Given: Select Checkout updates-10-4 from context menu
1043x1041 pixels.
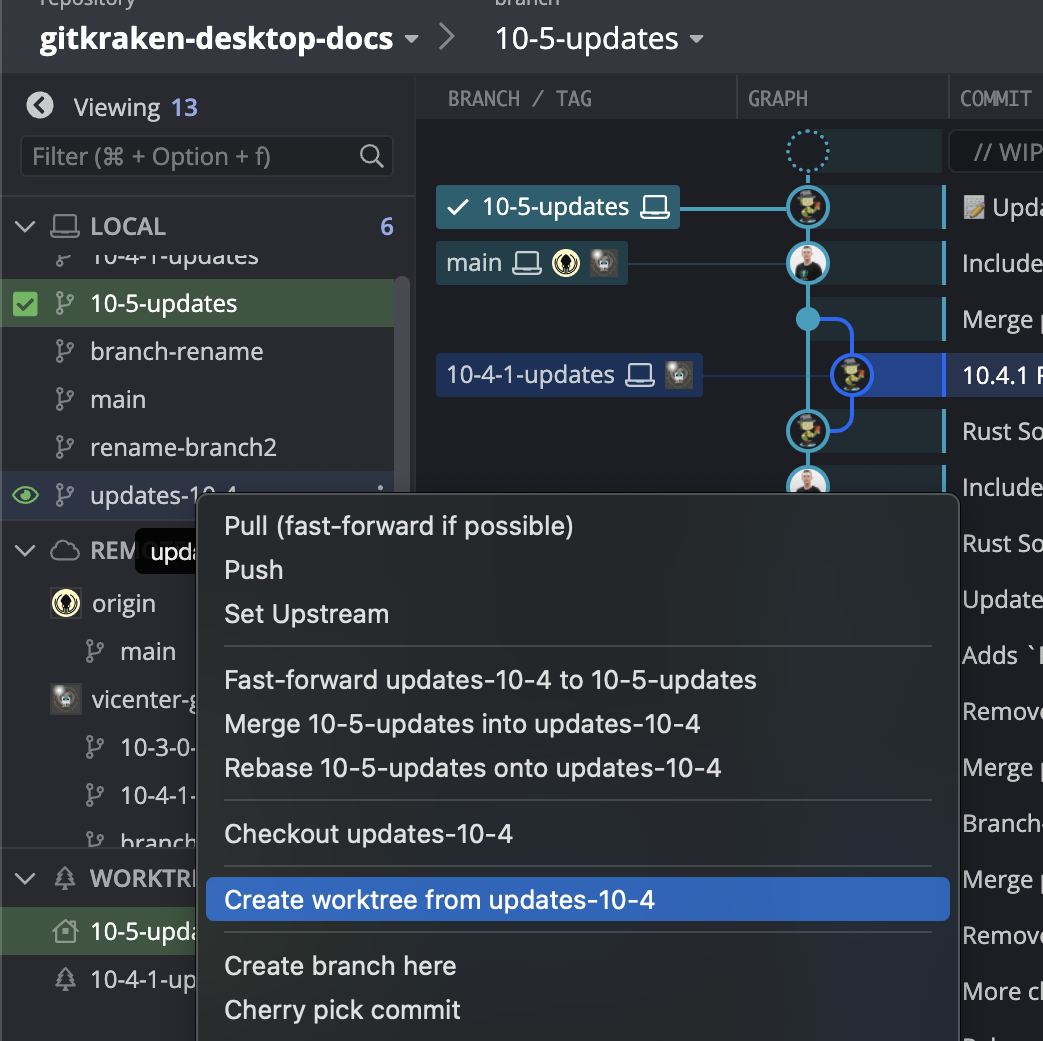Looking at the screenshot, I should (370, 833).
